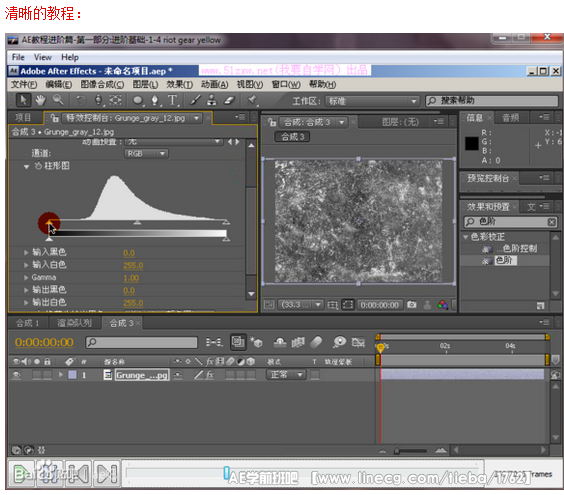Expand the Grunge layer properties in timeline
Screen dimensions: 564x495
coord(61,375)
